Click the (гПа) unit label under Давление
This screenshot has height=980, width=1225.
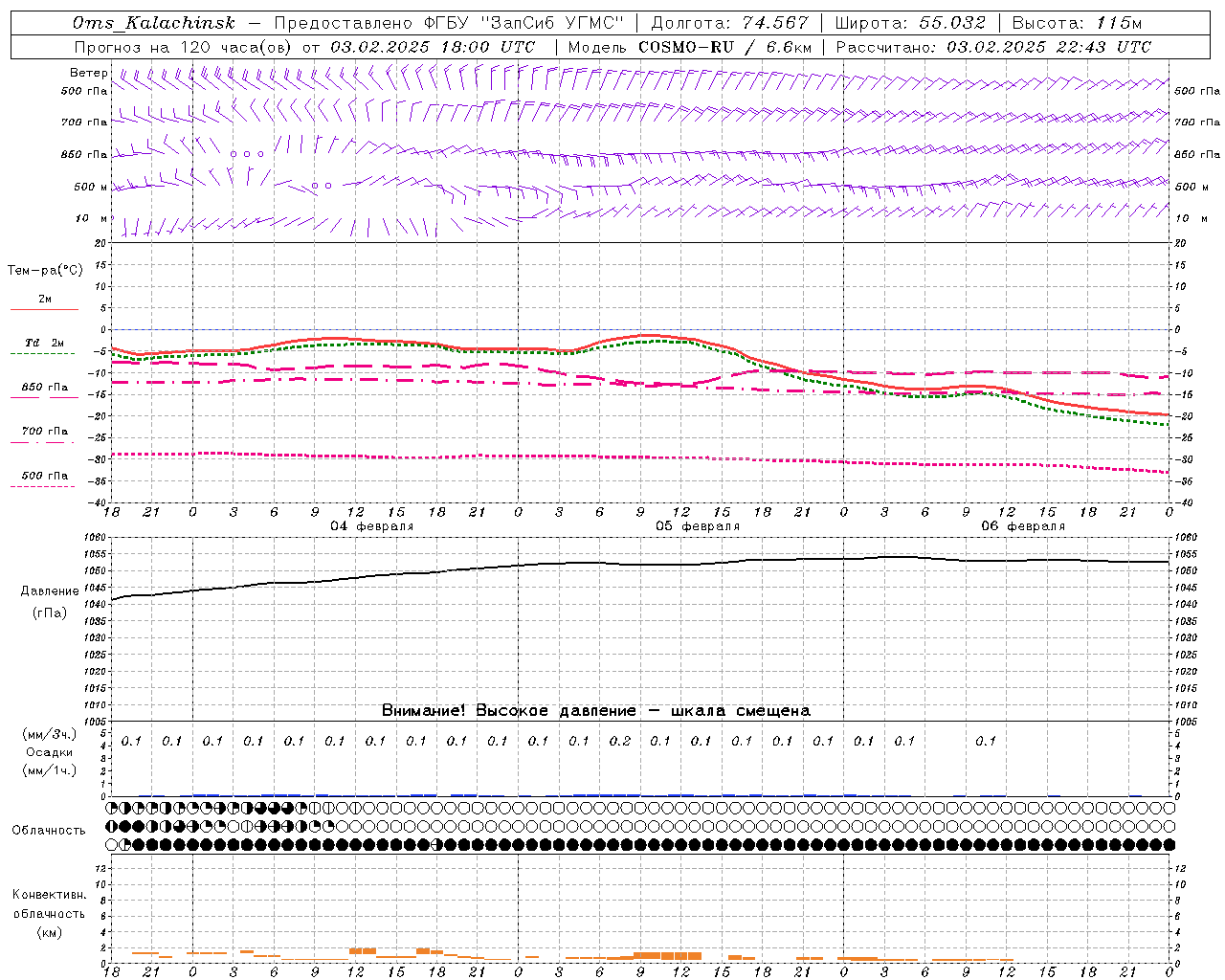pos(50,612)
